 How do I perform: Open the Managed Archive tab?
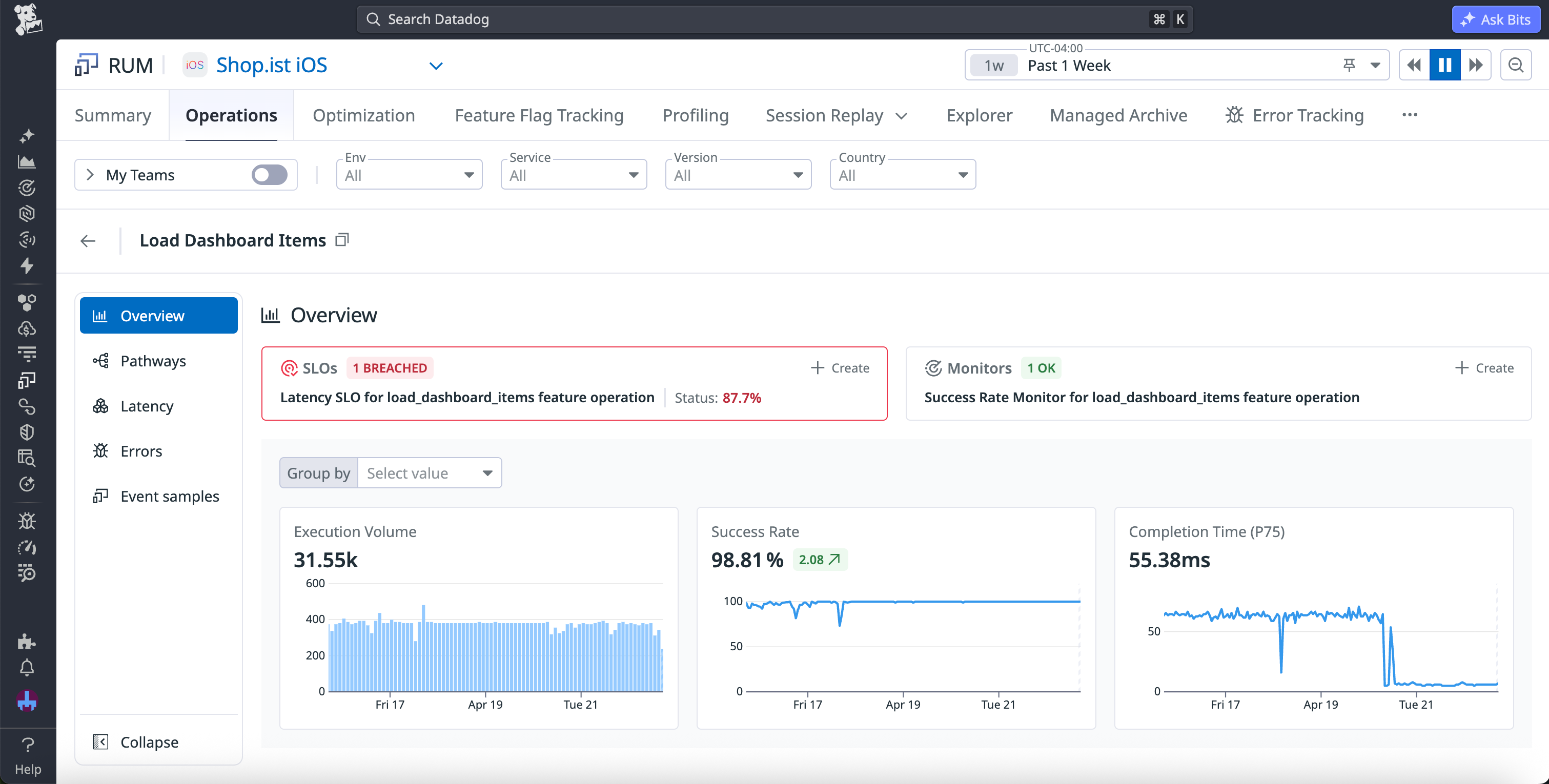[1118, 115]
